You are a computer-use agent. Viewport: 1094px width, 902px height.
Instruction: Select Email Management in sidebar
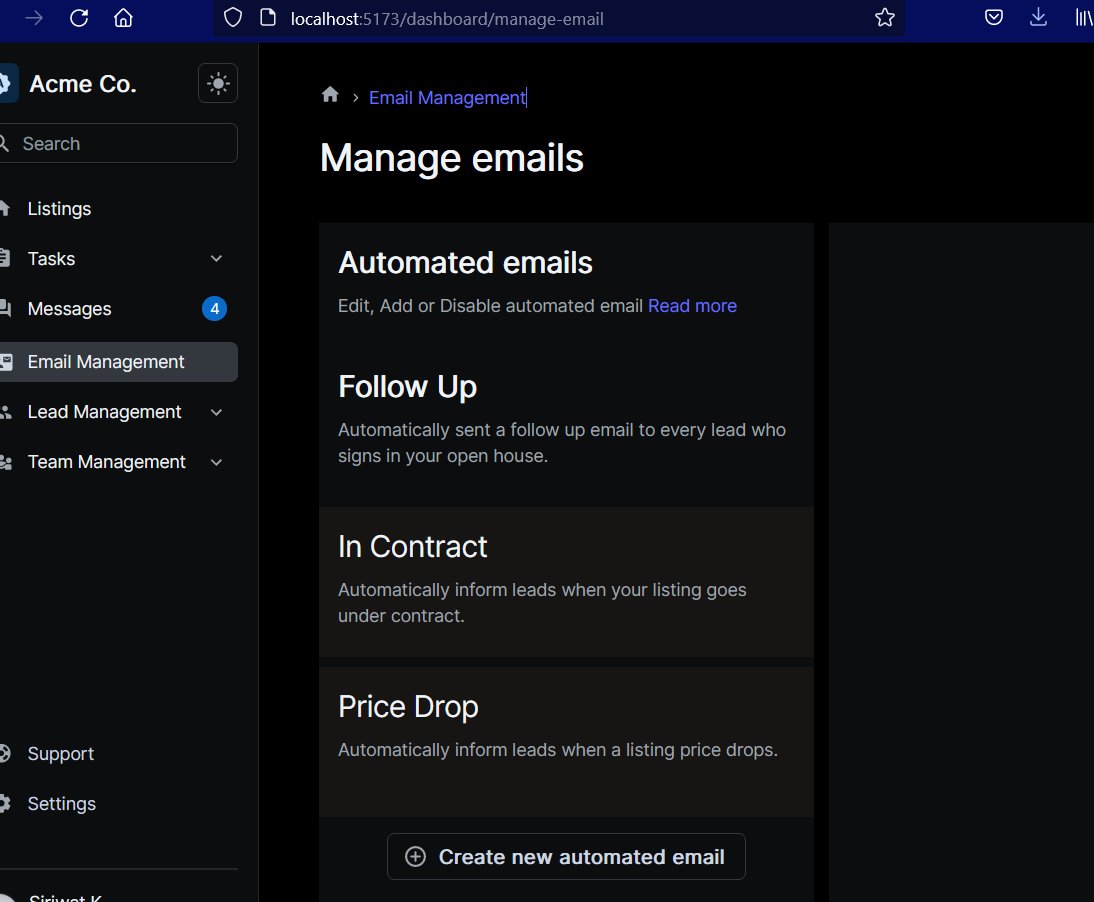[x=117, y=362]
